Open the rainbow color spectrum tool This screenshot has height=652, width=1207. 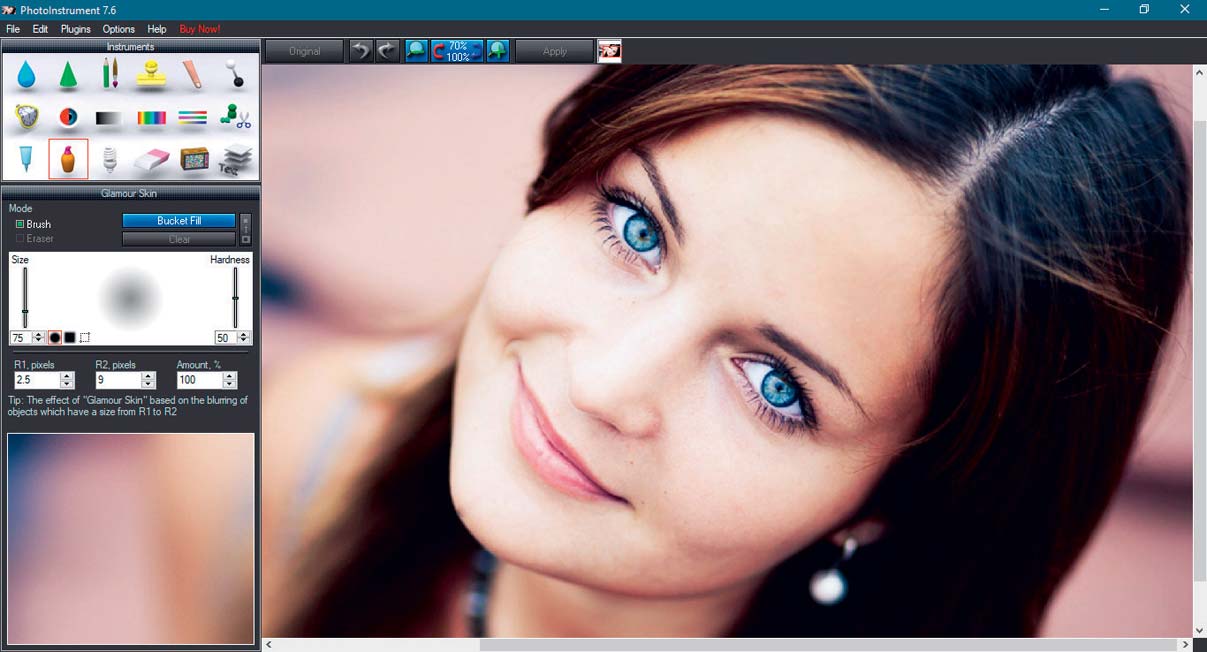pyautogui.click(x=151, y=118)
